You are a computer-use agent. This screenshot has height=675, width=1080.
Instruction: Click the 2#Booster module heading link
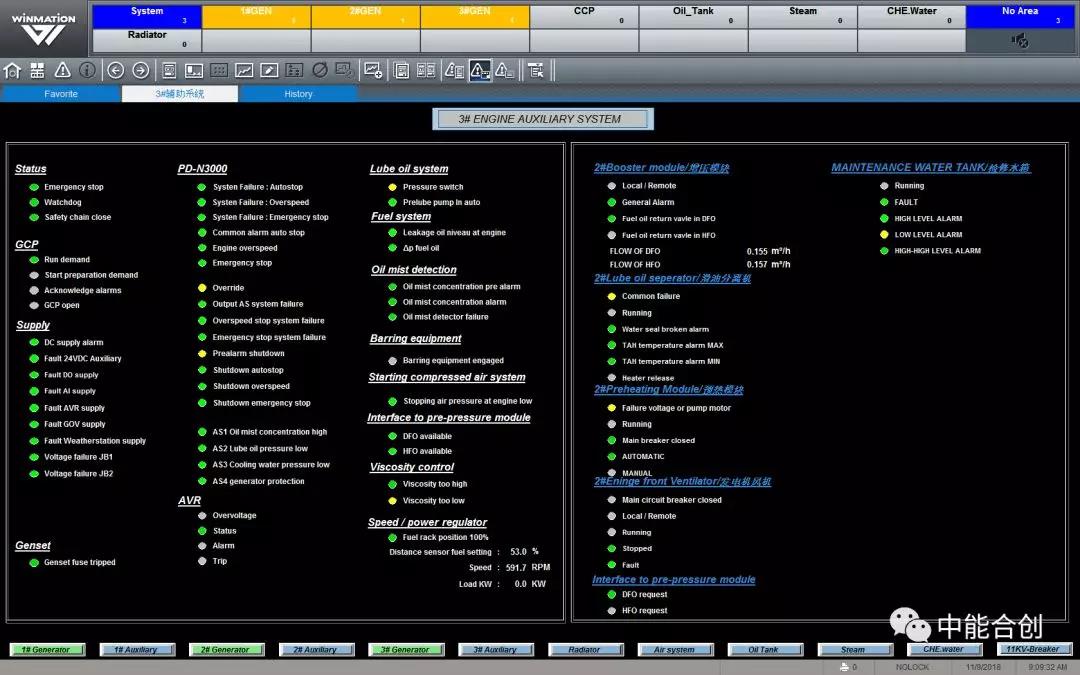coord(661,168)
